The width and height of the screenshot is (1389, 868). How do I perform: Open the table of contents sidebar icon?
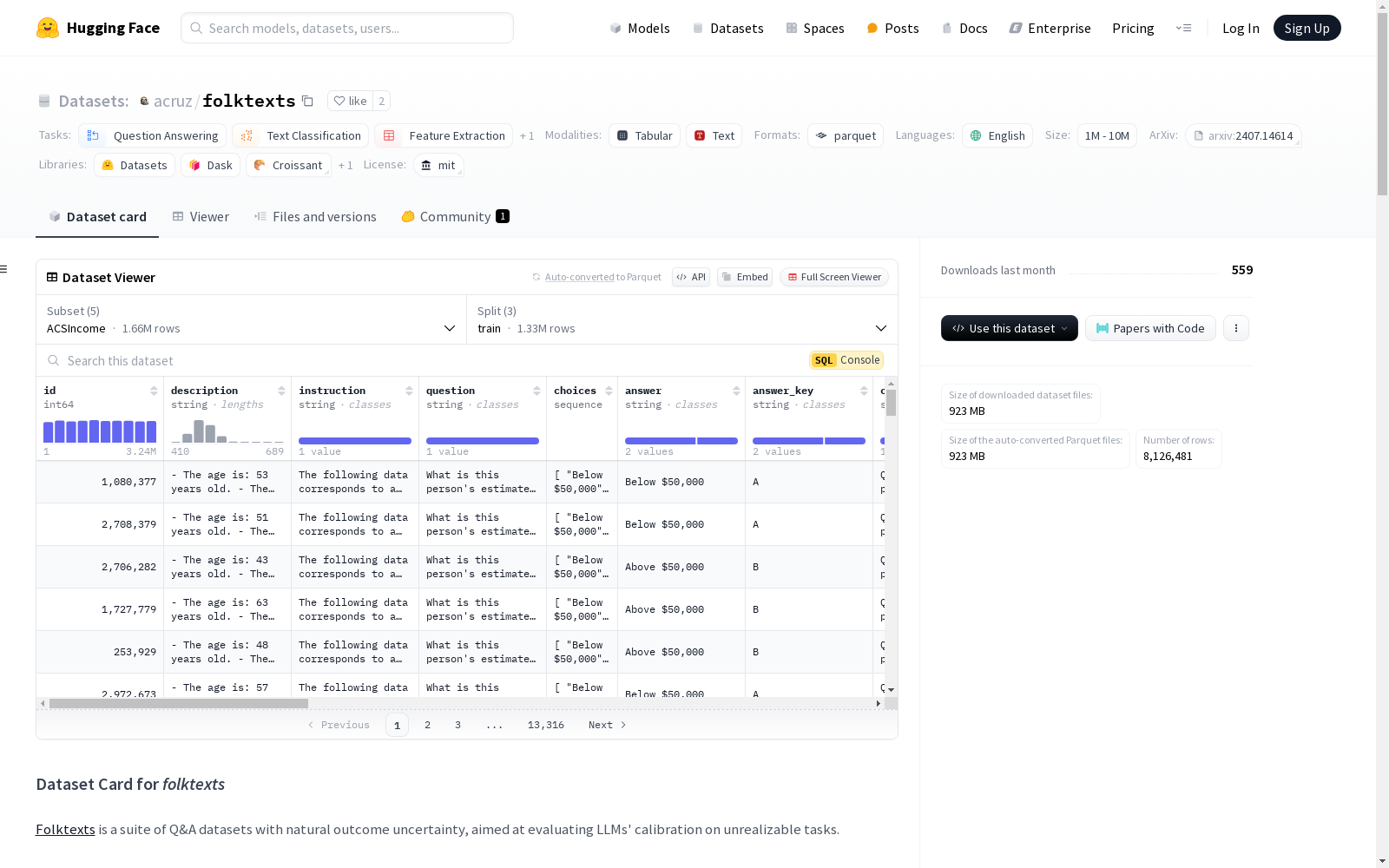[x=3, y=269]
